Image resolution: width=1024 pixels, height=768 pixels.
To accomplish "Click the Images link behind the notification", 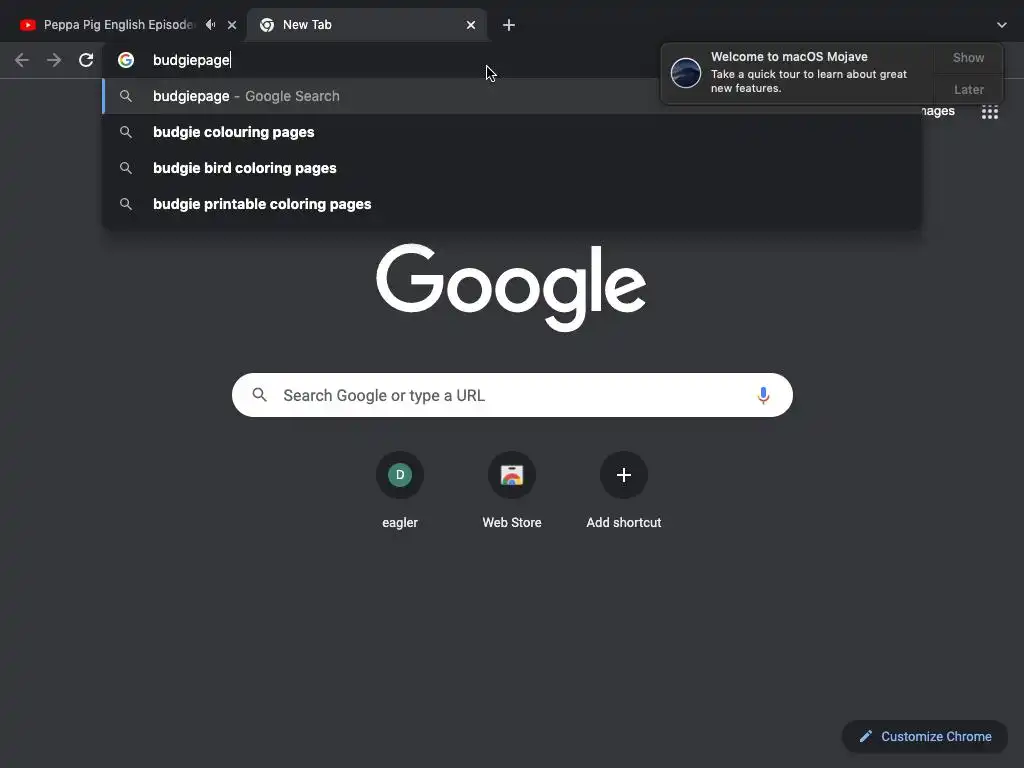I will click(x=938, y=111).
